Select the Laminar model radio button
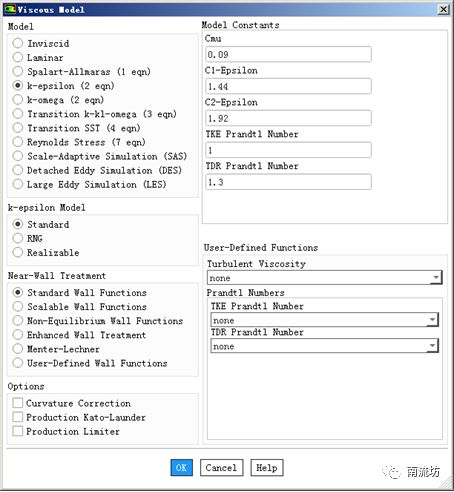 pyautogui.click(x=18, y=57)
